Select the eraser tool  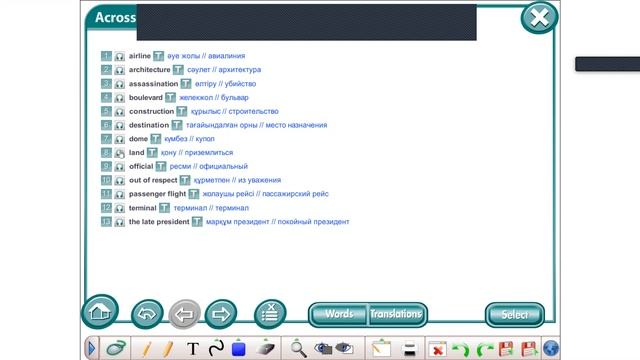(x=265, y=348)
